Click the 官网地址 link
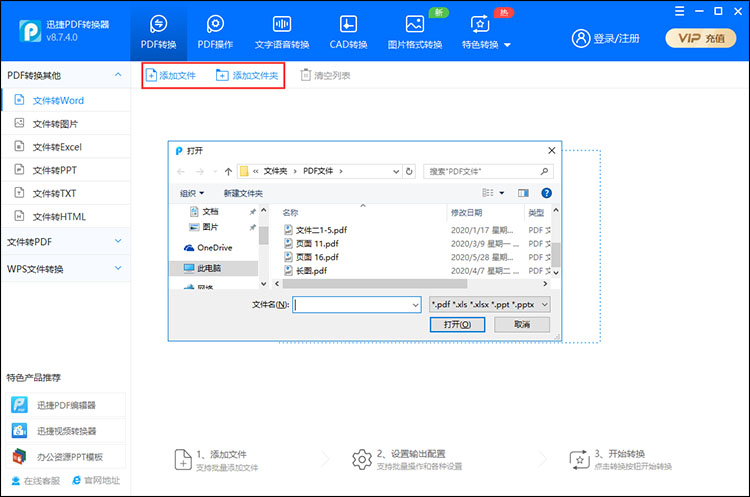This screenshot has height=497, width=750. click(x=96, y=480)
